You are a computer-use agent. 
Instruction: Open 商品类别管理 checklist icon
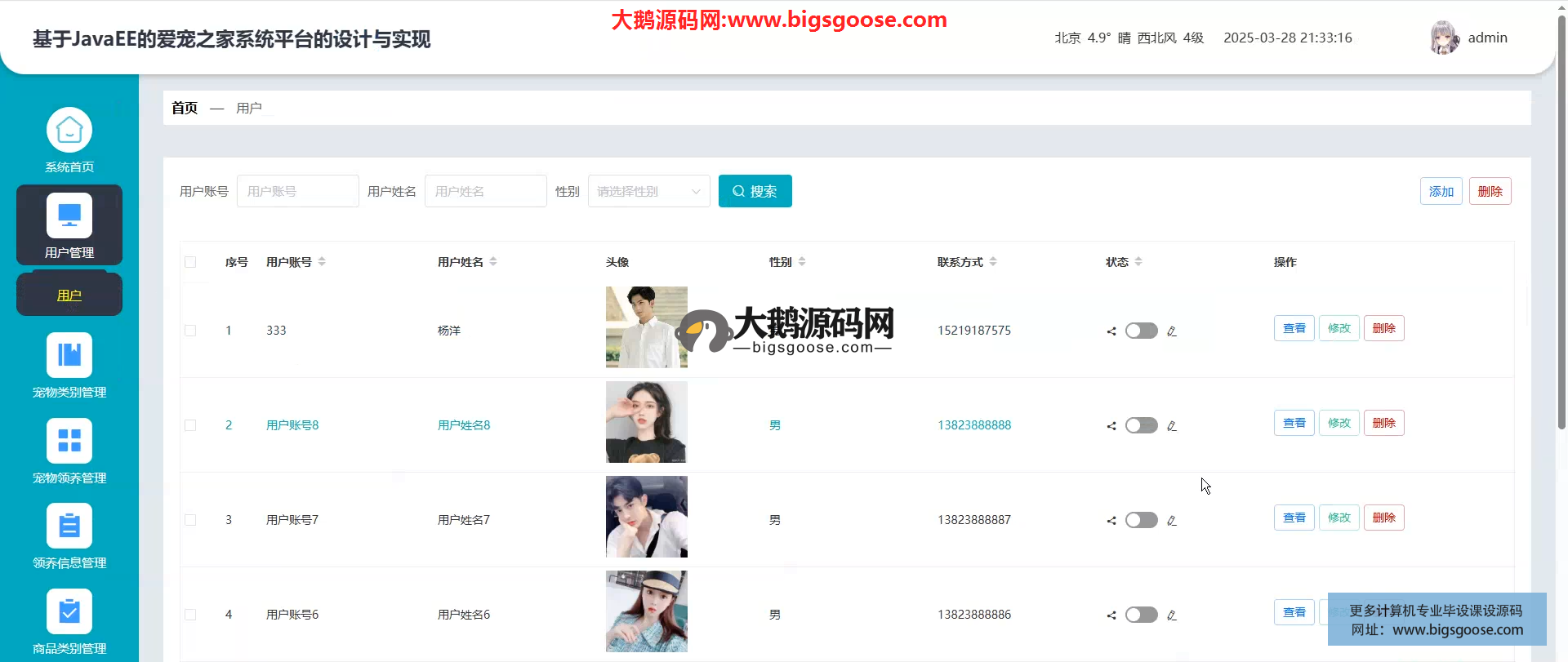coord(69,611)
